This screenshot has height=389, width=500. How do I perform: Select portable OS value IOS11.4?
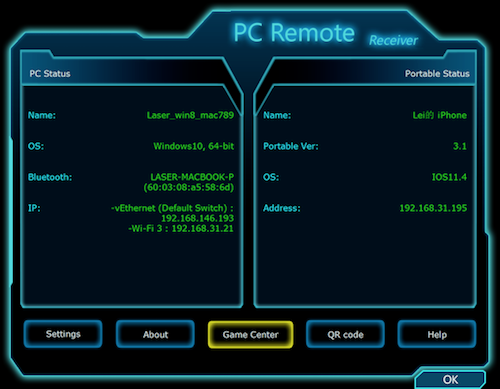click(449, 177)
